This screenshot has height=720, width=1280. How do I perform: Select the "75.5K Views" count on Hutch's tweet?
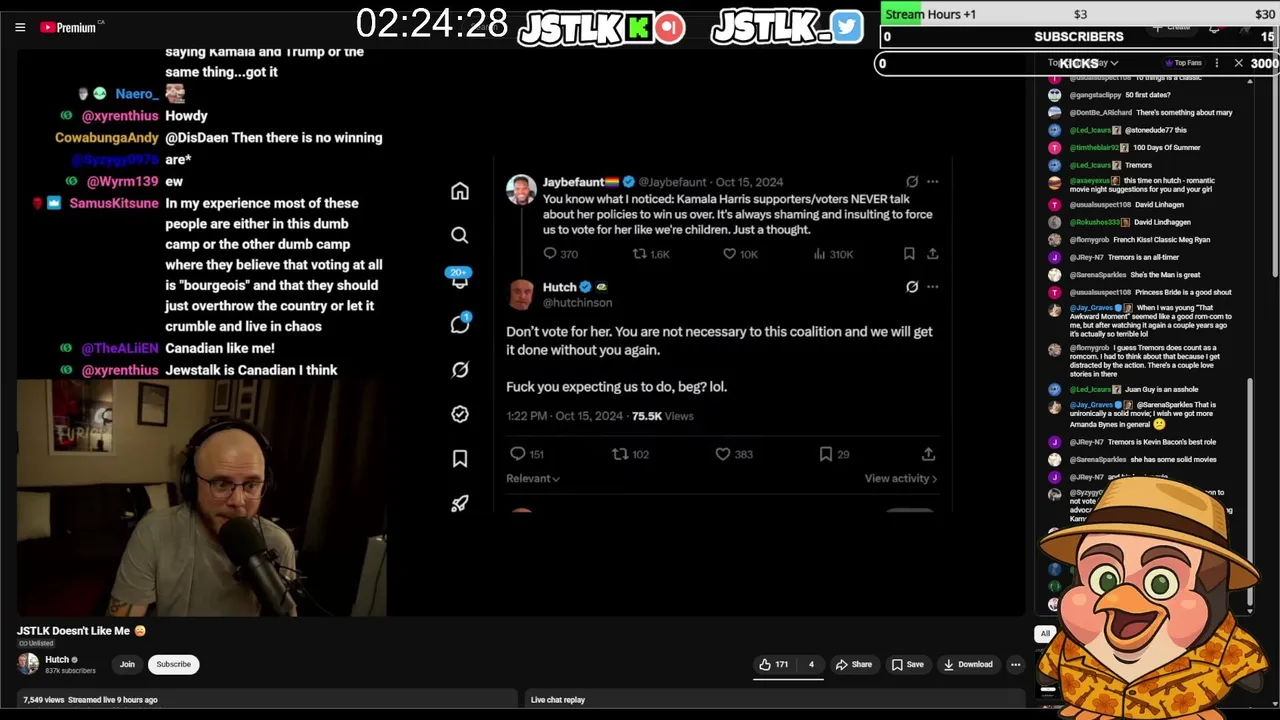point(662,416)
